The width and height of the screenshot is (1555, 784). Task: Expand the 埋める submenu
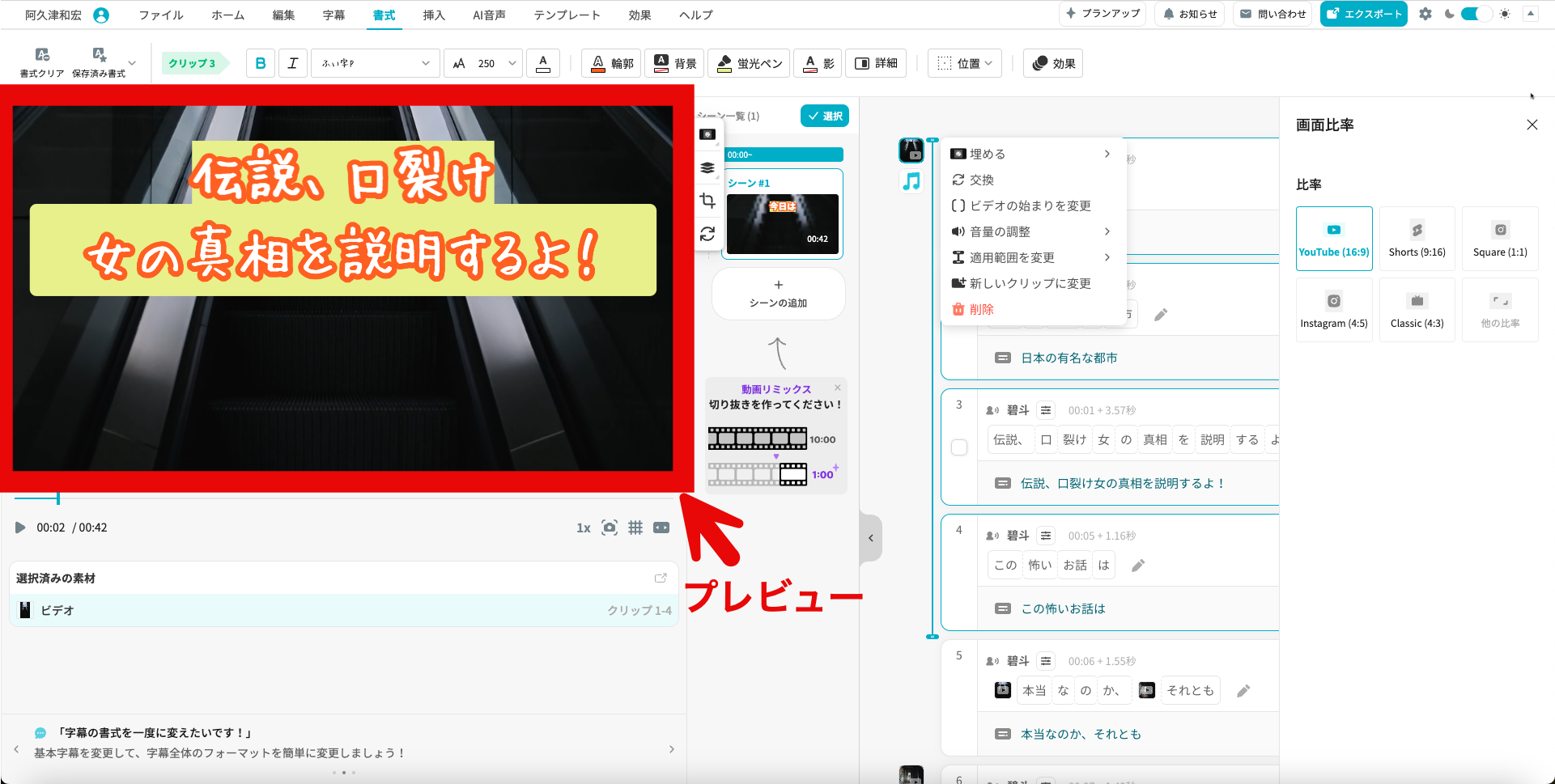1033,154
